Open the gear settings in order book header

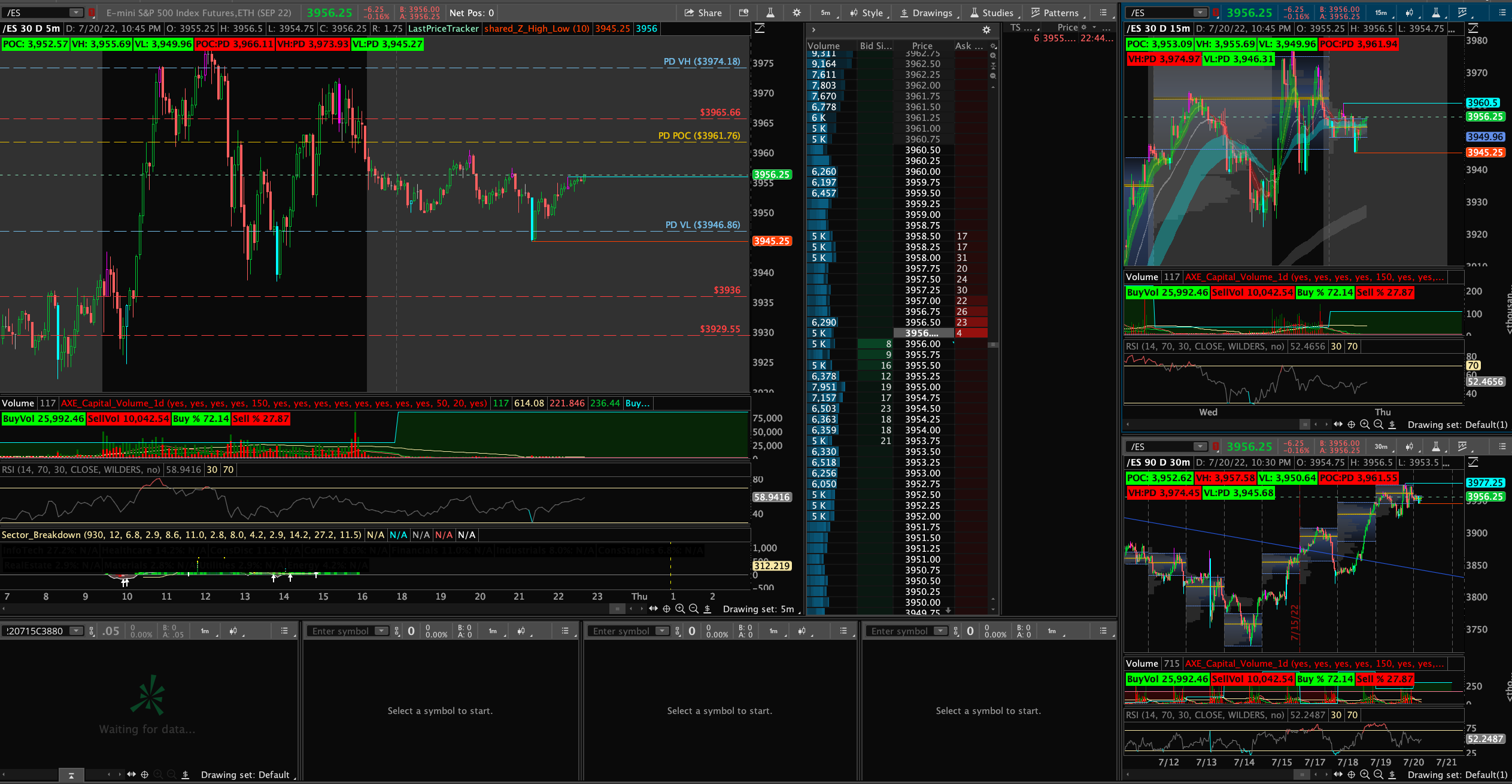tap(986, 29)
